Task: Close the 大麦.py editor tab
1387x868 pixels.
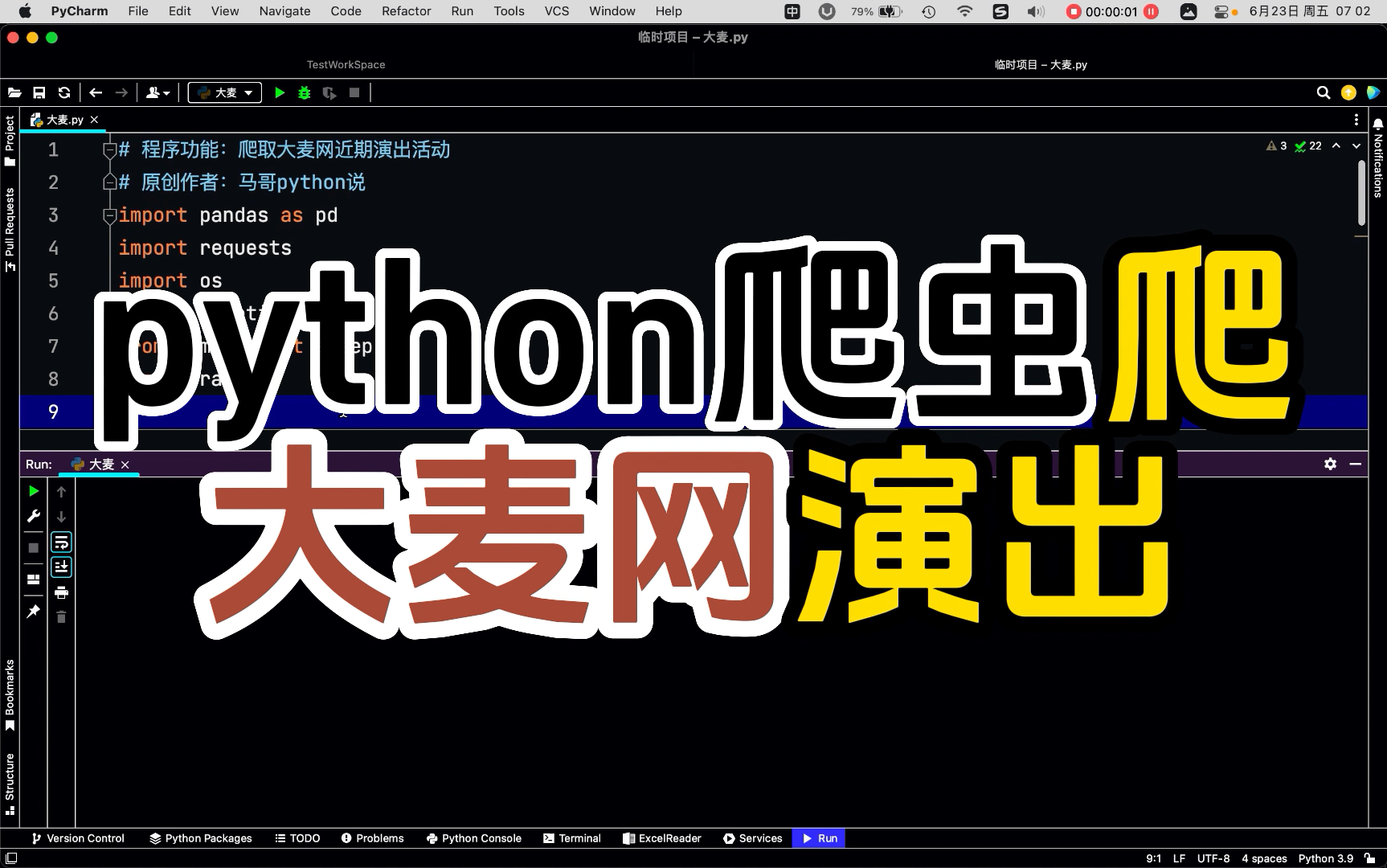Action: [x=94, y=120]
